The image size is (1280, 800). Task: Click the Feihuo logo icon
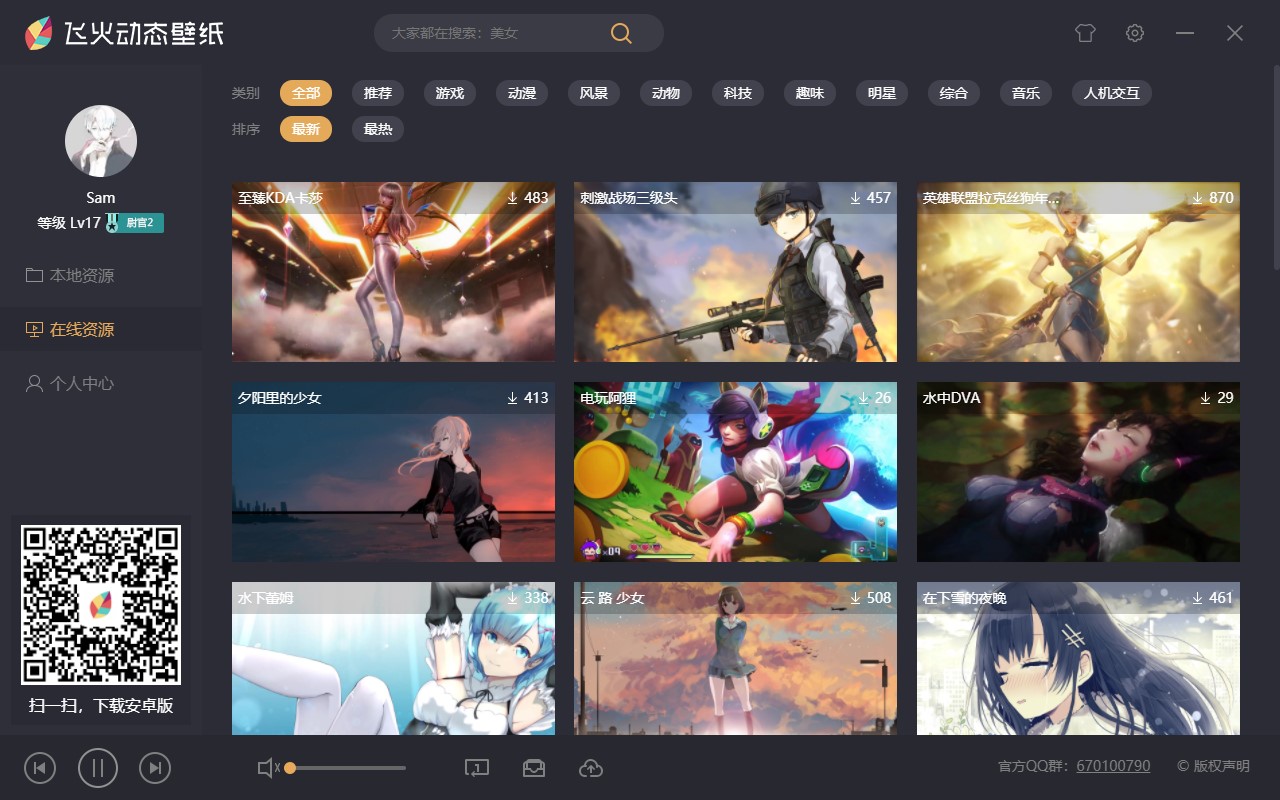[39, 33]
